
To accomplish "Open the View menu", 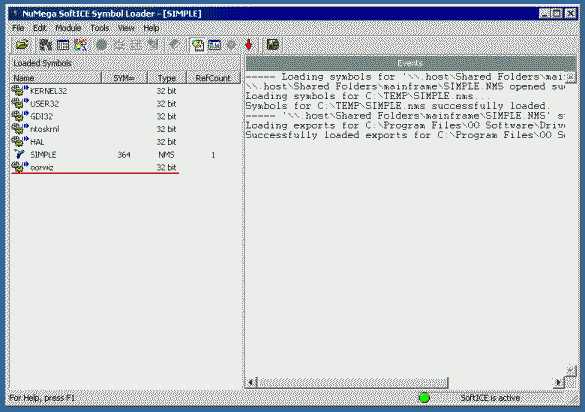I will point(126,28).
